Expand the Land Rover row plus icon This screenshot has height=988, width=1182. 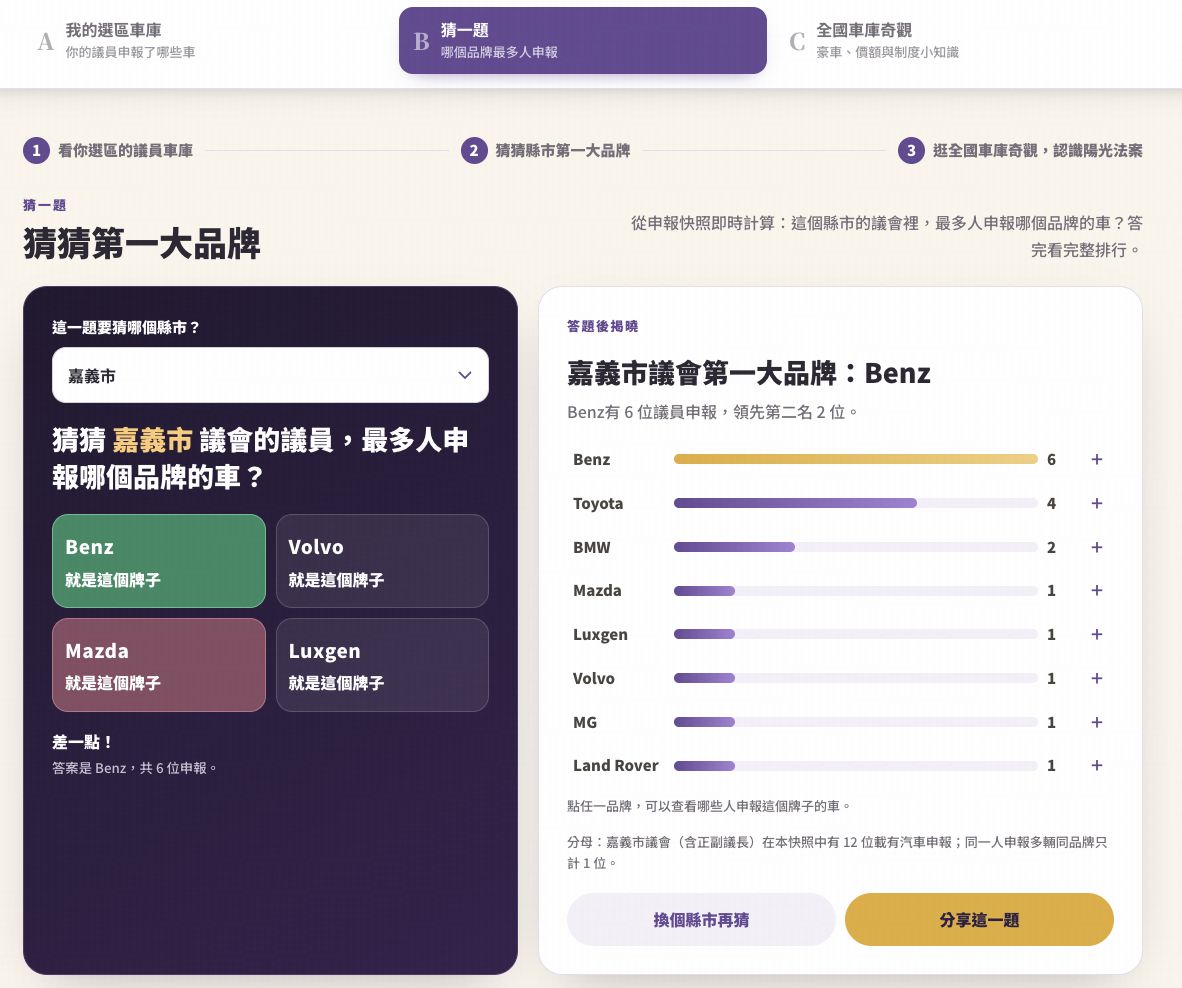click(x=1097, y=766)
